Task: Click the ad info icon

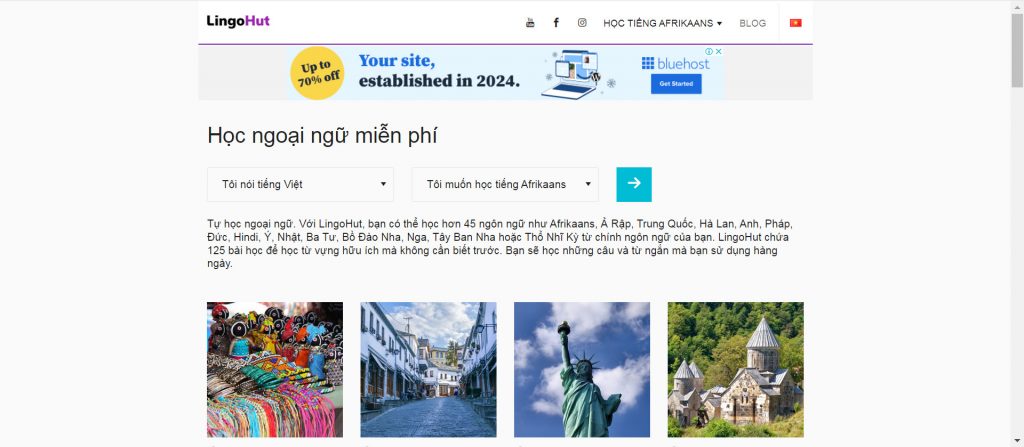Action: pos(709,51)
